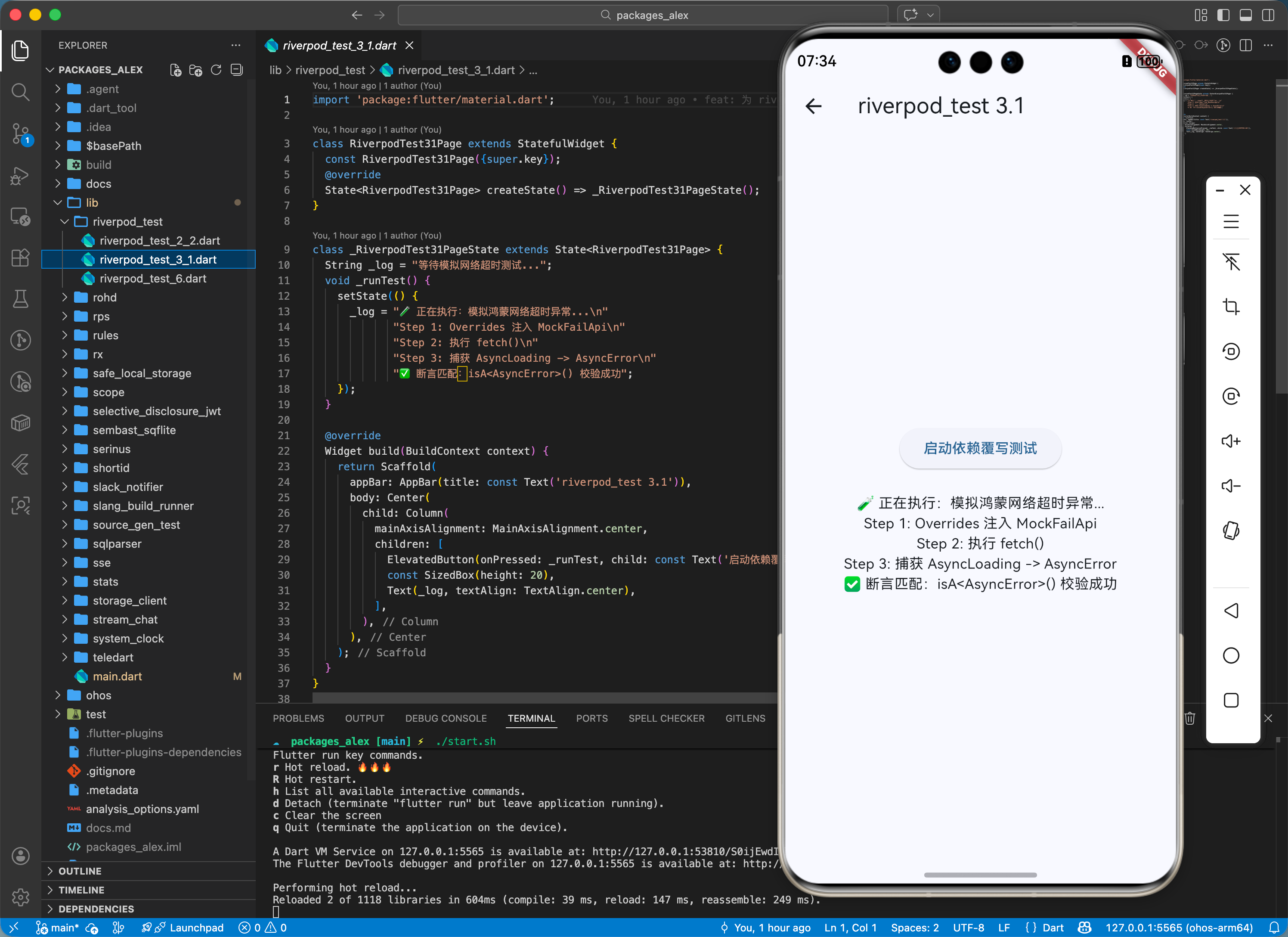1288x937 pixels.
Task: Open Source Control view with badge
Action: click(x=20, y=133)
